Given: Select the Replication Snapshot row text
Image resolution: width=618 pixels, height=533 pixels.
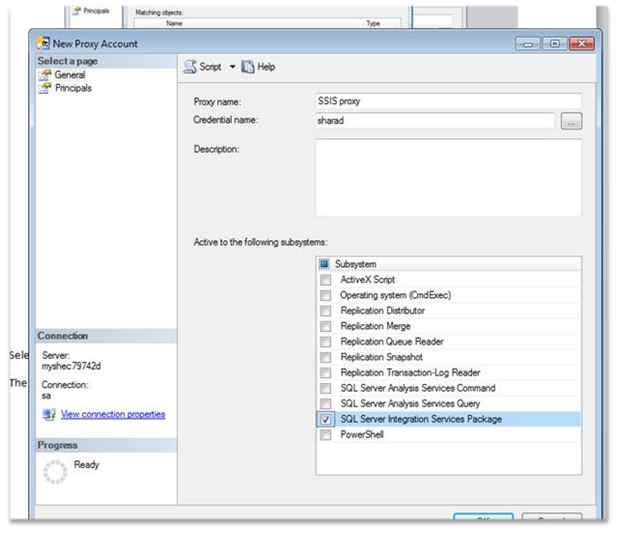Looking at the screenshot, I should pyautogui.click(x=382, y=357).
